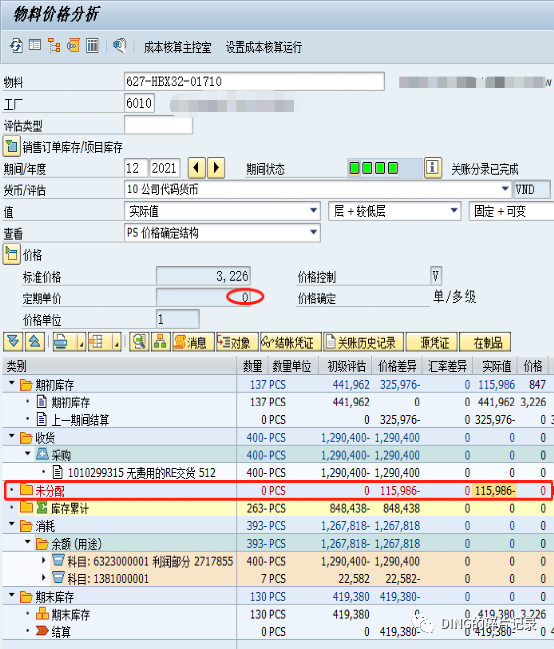Open the print options dropdown arrow
The height and width of the screenshot is (649, 554).
82,343
